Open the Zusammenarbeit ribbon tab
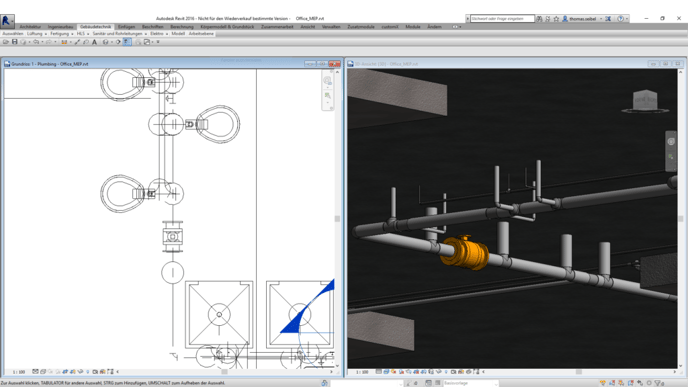Viewport: 688px width, 387px height. pos(277,27)
